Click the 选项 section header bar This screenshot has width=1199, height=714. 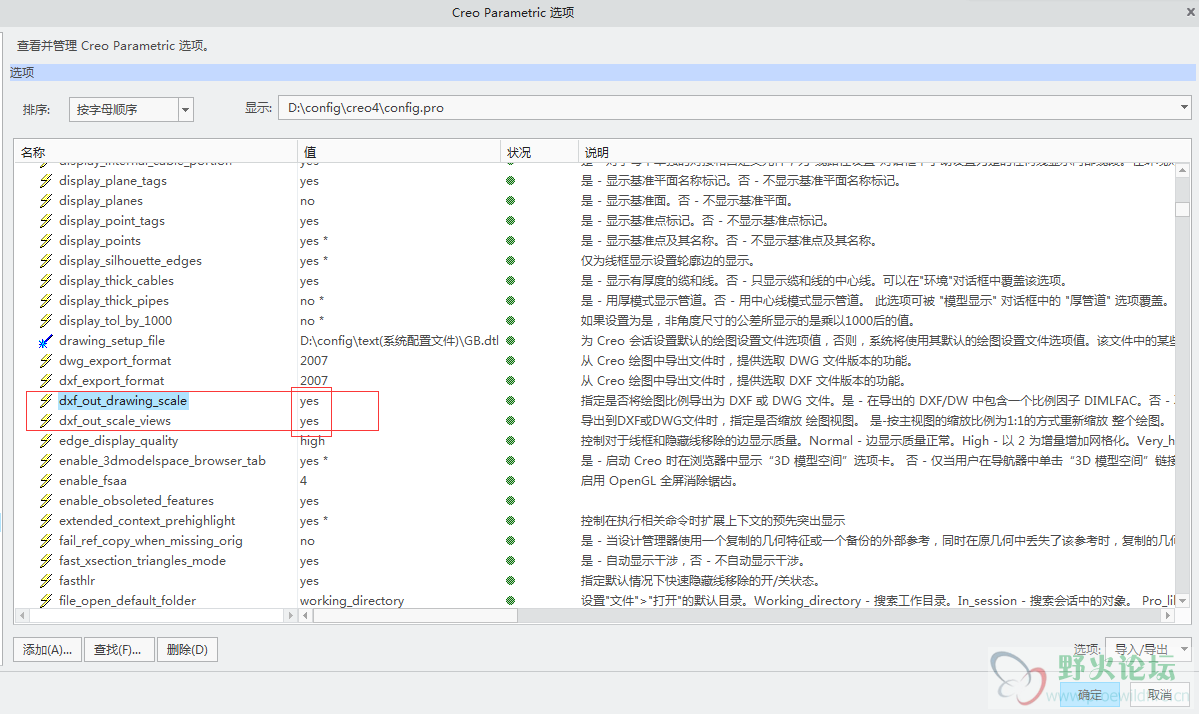pos(603,73)
